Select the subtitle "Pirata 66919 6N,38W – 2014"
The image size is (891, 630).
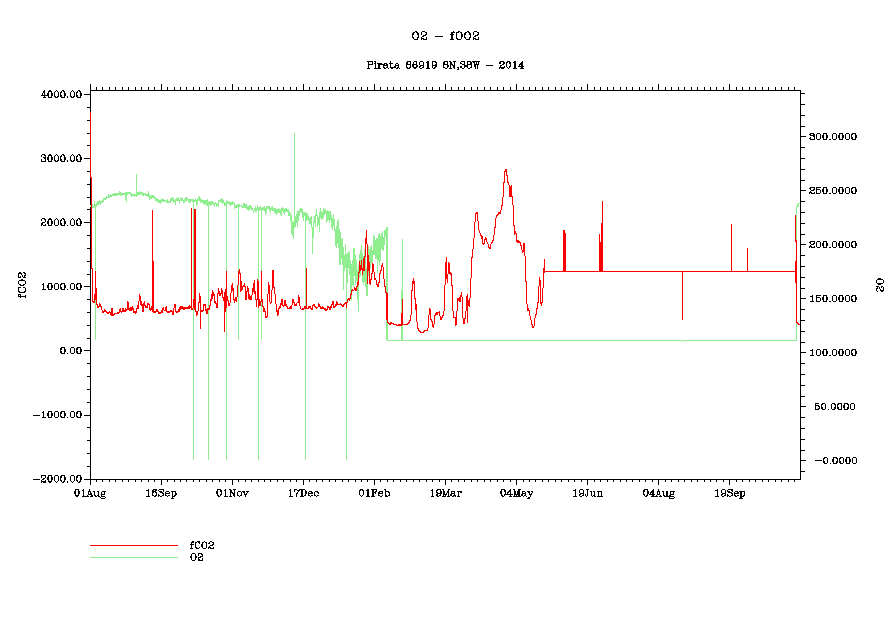point(445,65)
